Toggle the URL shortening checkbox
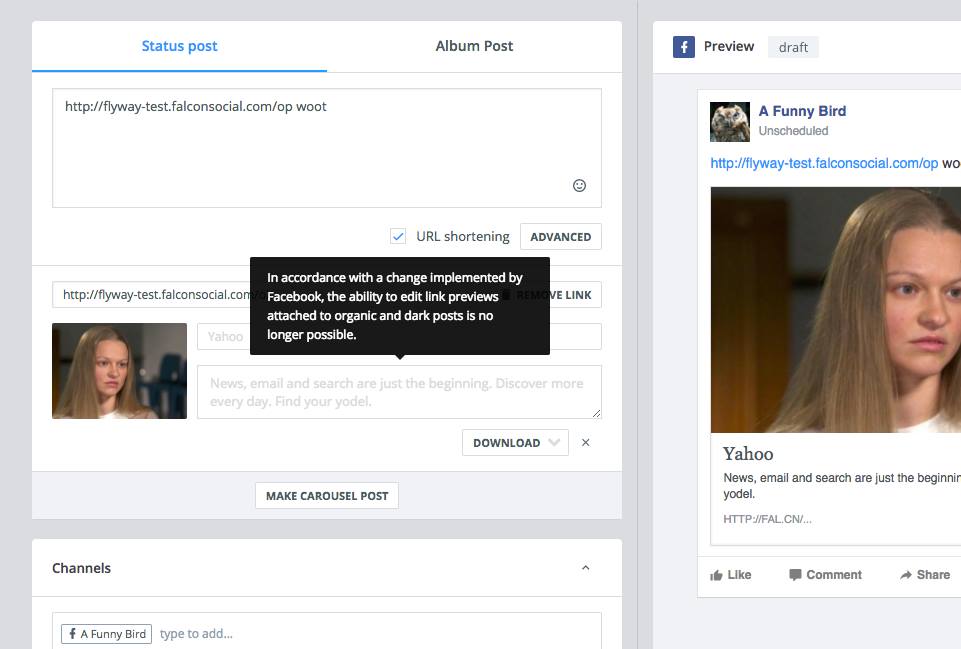The image size is (961, 649). click(x=398, y=236)
